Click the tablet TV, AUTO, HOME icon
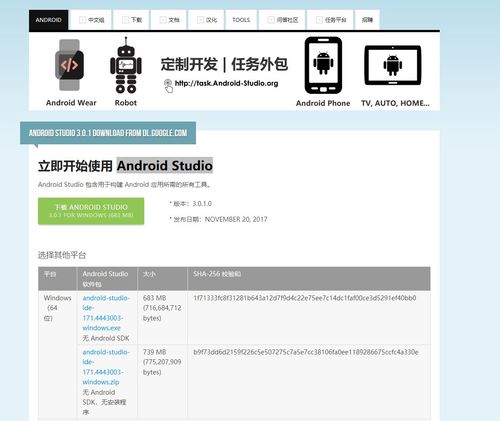This screenshot has width=500, height=421. 393,65
